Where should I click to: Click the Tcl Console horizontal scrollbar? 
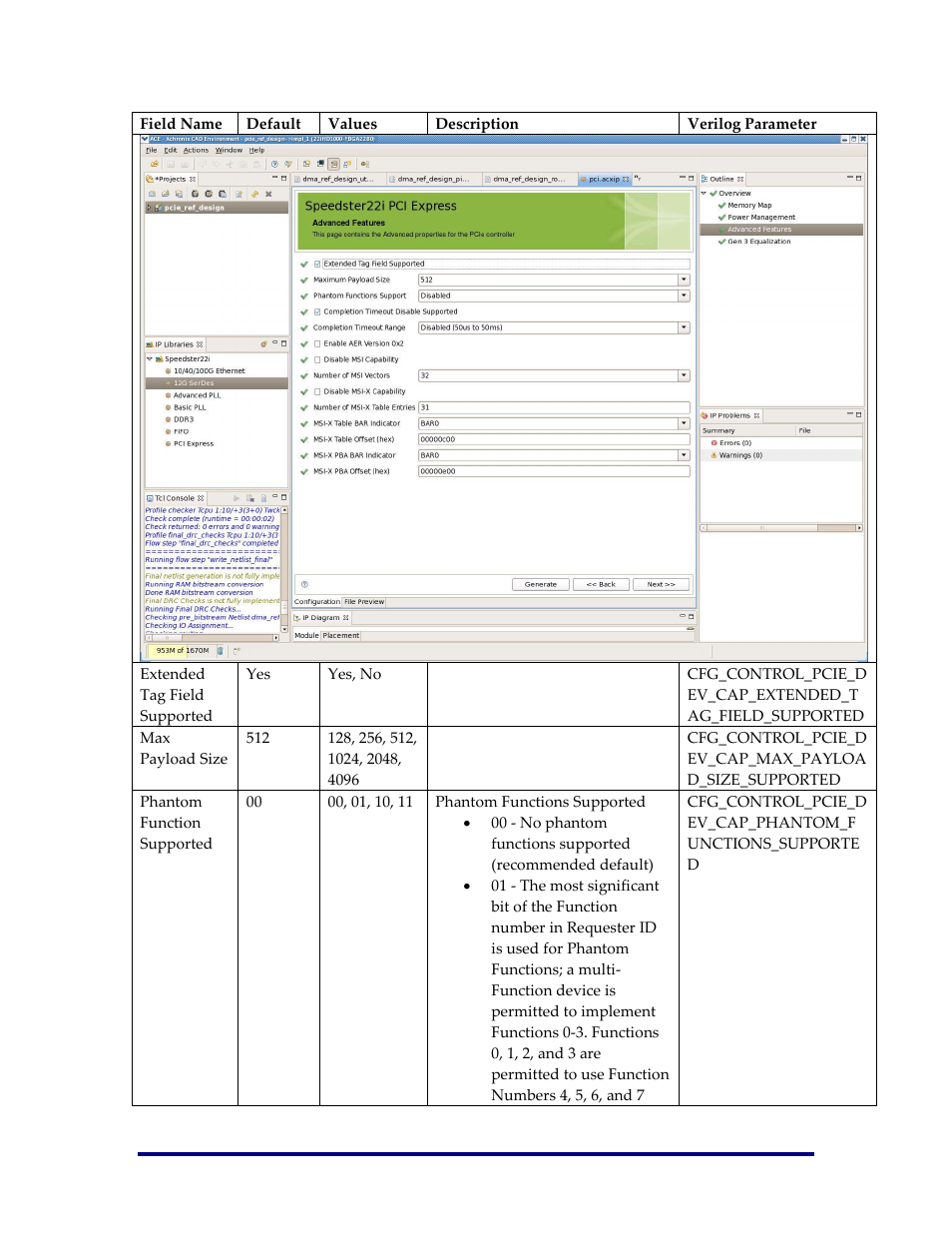(214, 637)
